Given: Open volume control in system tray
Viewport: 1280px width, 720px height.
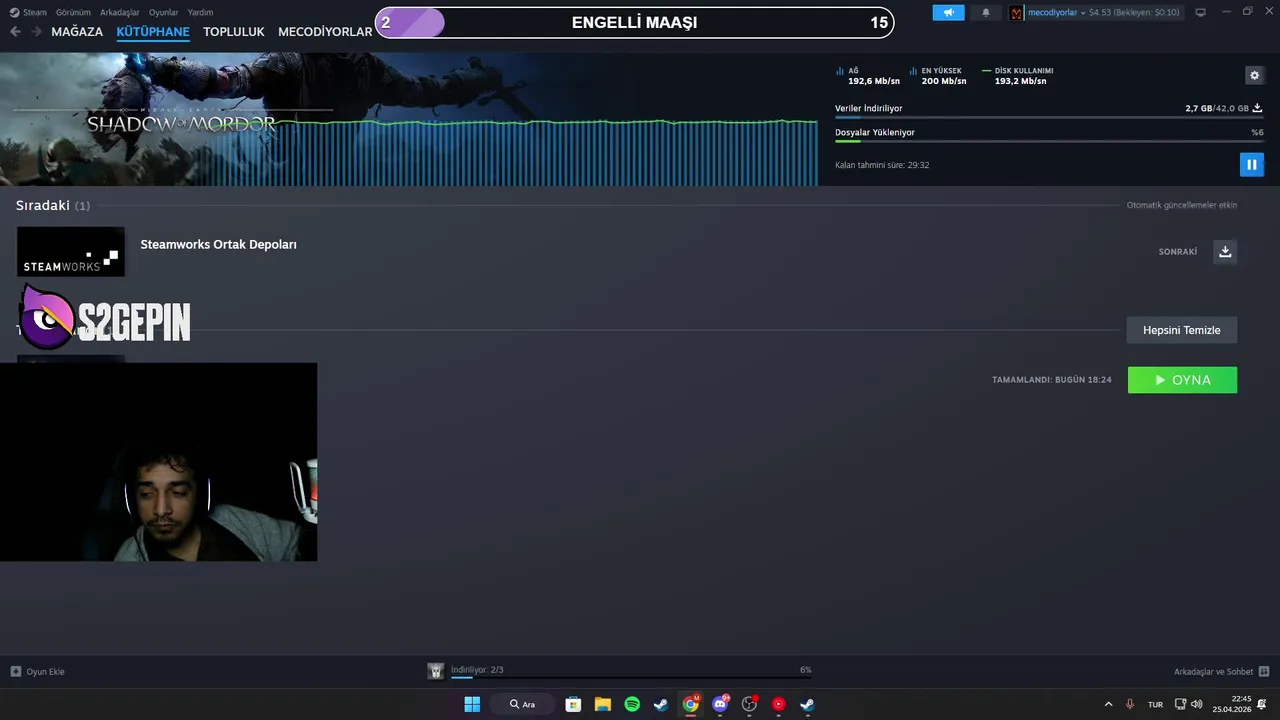Looking at the screenshot, I should click(1197, 704).
